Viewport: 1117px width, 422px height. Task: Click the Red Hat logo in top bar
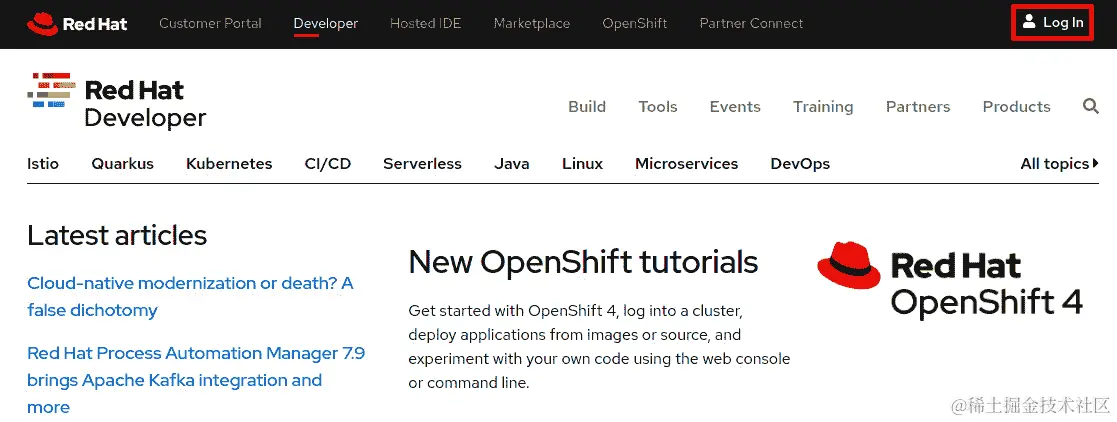(77, 24)
